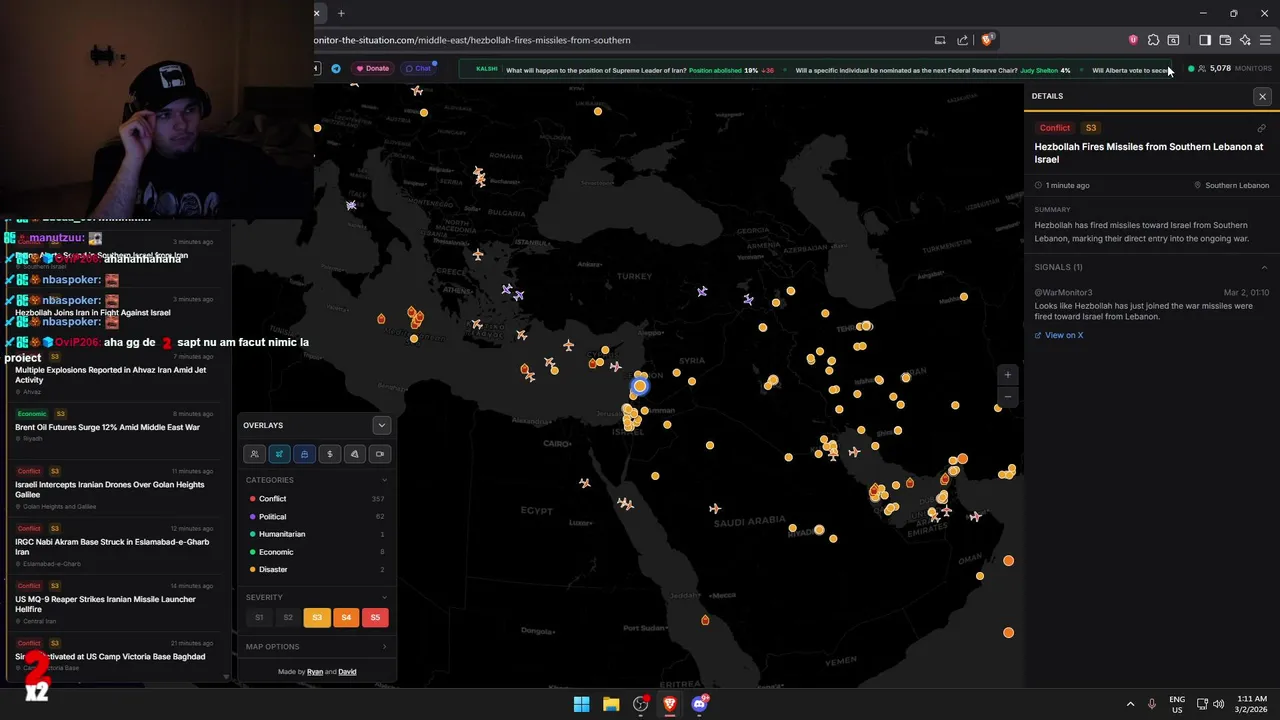Toggle the Disaster category filter

tap(316, 570)
